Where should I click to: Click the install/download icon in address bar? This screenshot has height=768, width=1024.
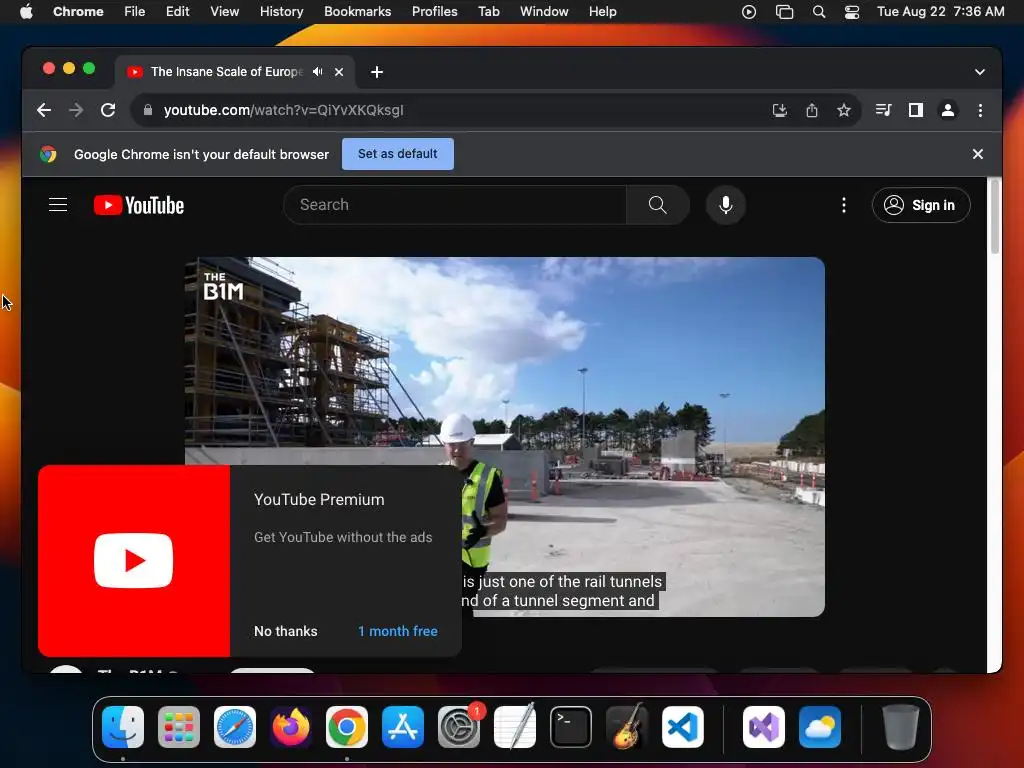tap(780, 110)
